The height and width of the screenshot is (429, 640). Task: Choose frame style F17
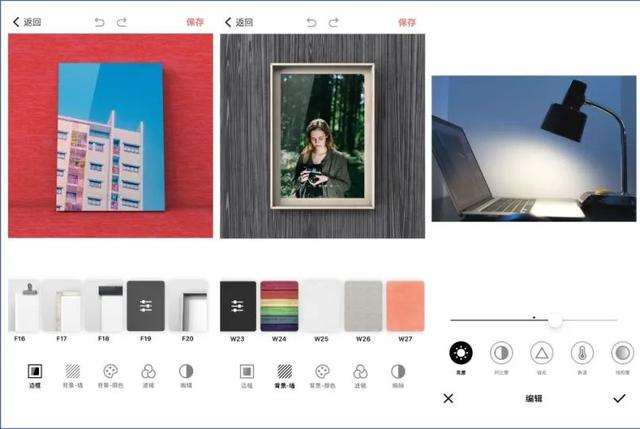pos(62,306)
